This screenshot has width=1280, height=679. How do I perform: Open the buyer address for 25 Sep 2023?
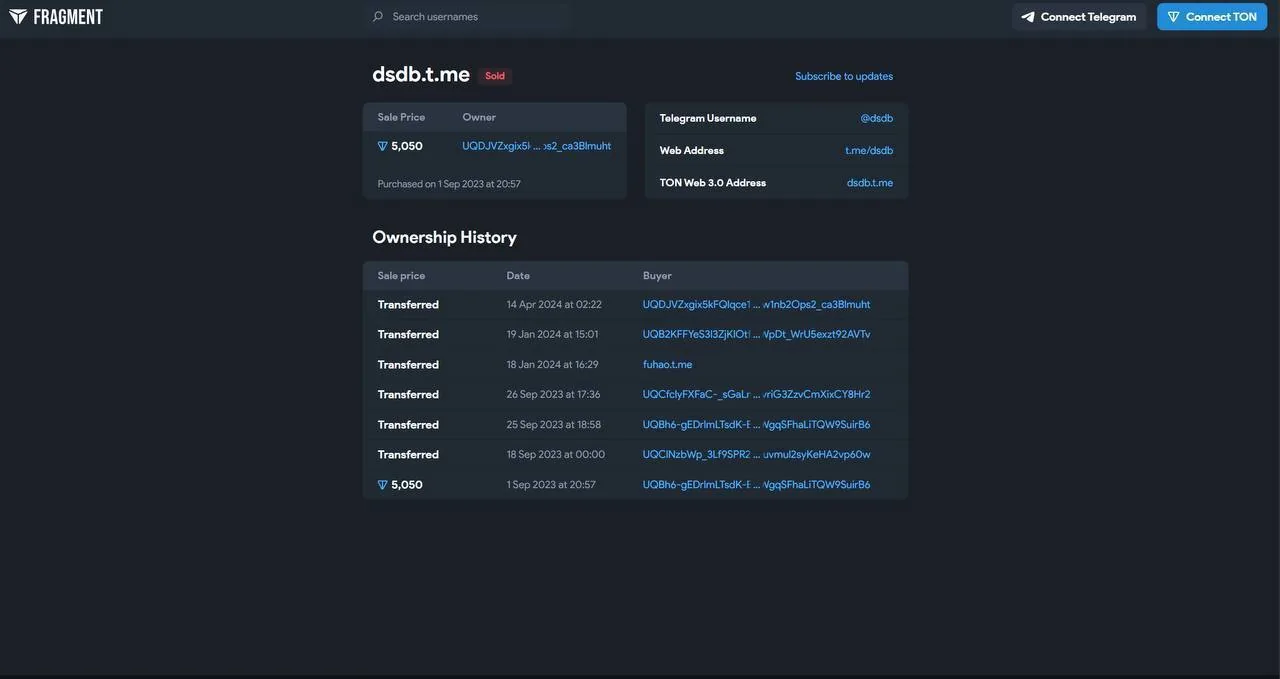757,425
